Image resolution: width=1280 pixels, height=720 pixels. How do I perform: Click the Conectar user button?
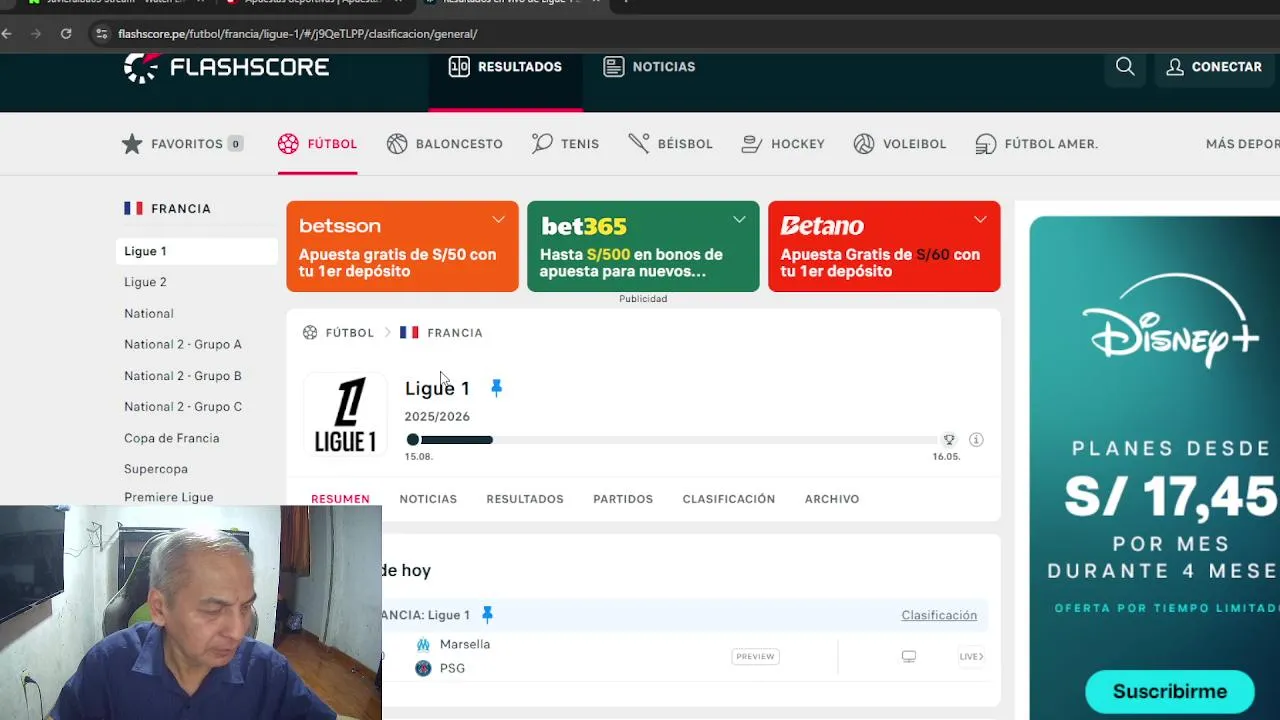[x=1214, y=67]
